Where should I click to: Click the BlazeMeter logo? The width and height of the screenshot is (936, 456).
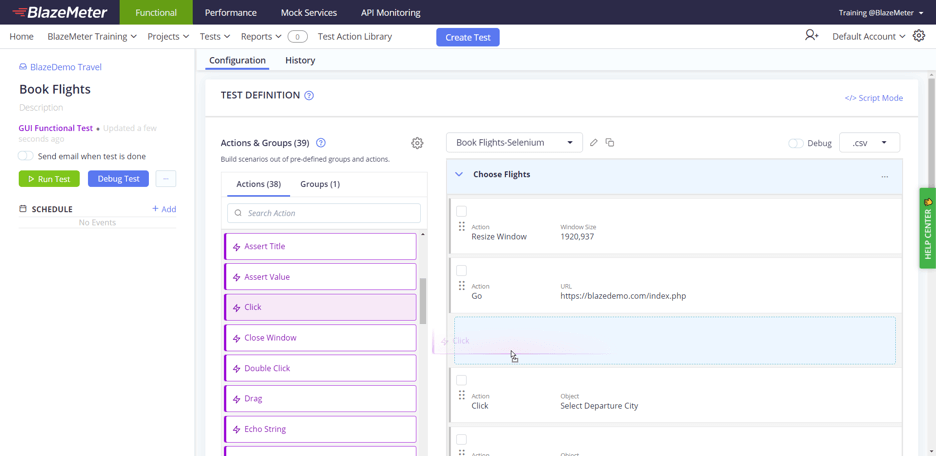click(x=60, y=12)
